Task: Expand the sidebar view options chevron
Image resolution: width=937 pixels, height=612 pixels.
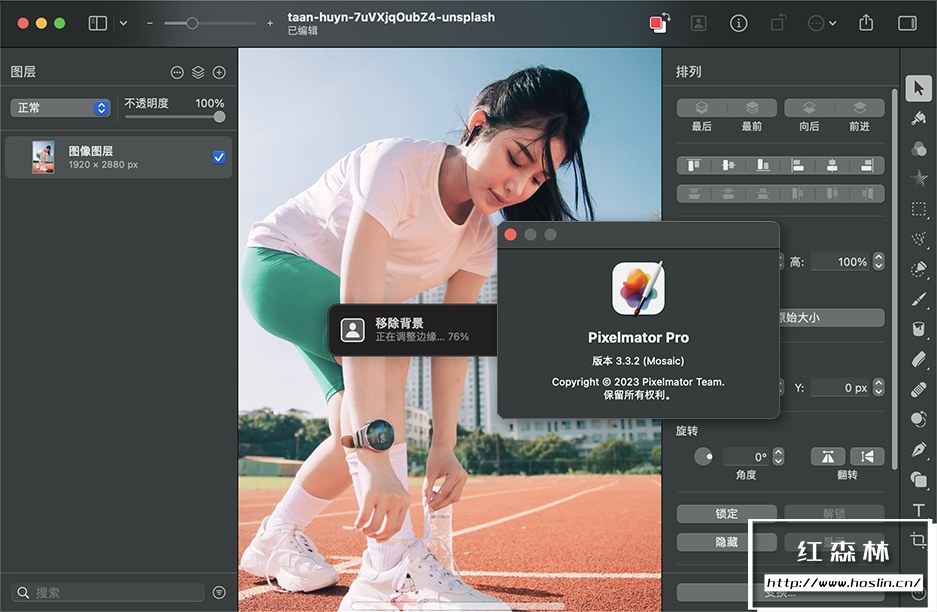Action: pyautogui.click(x=123, y=23)
